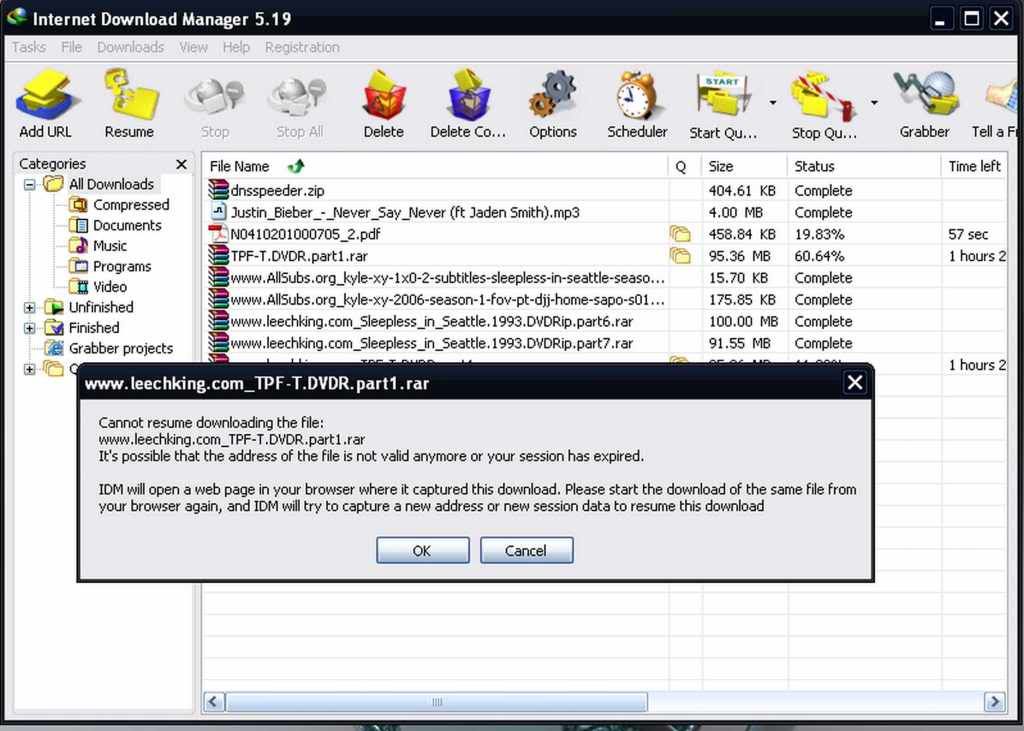Viewport: 1024px width, 731px height.
Task: Click the Add URL toolbar icon
Action: 46,96
